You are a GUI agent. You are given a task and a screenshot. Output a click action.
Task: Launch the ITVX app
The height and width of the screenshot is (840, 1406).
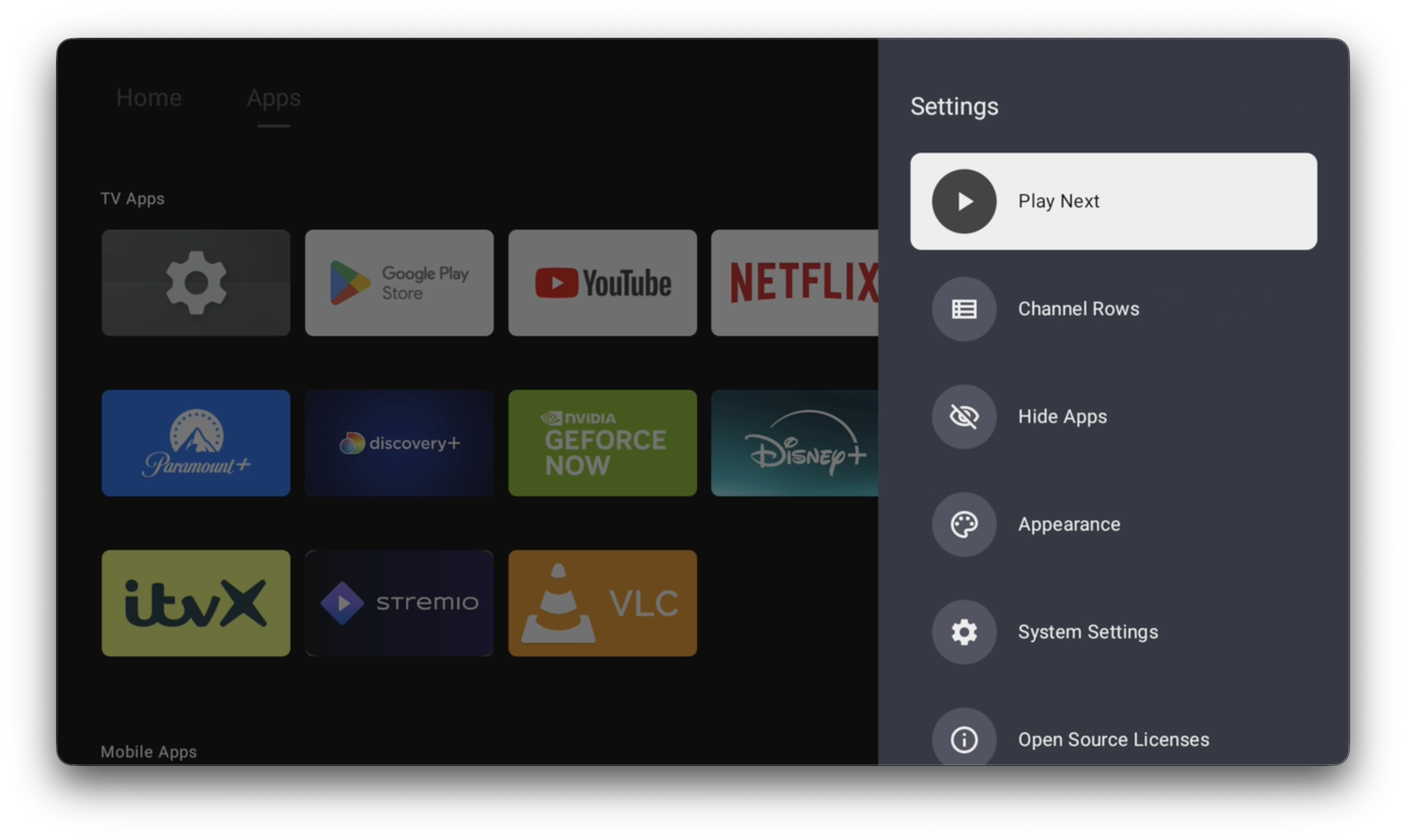[x=196, y=603]
